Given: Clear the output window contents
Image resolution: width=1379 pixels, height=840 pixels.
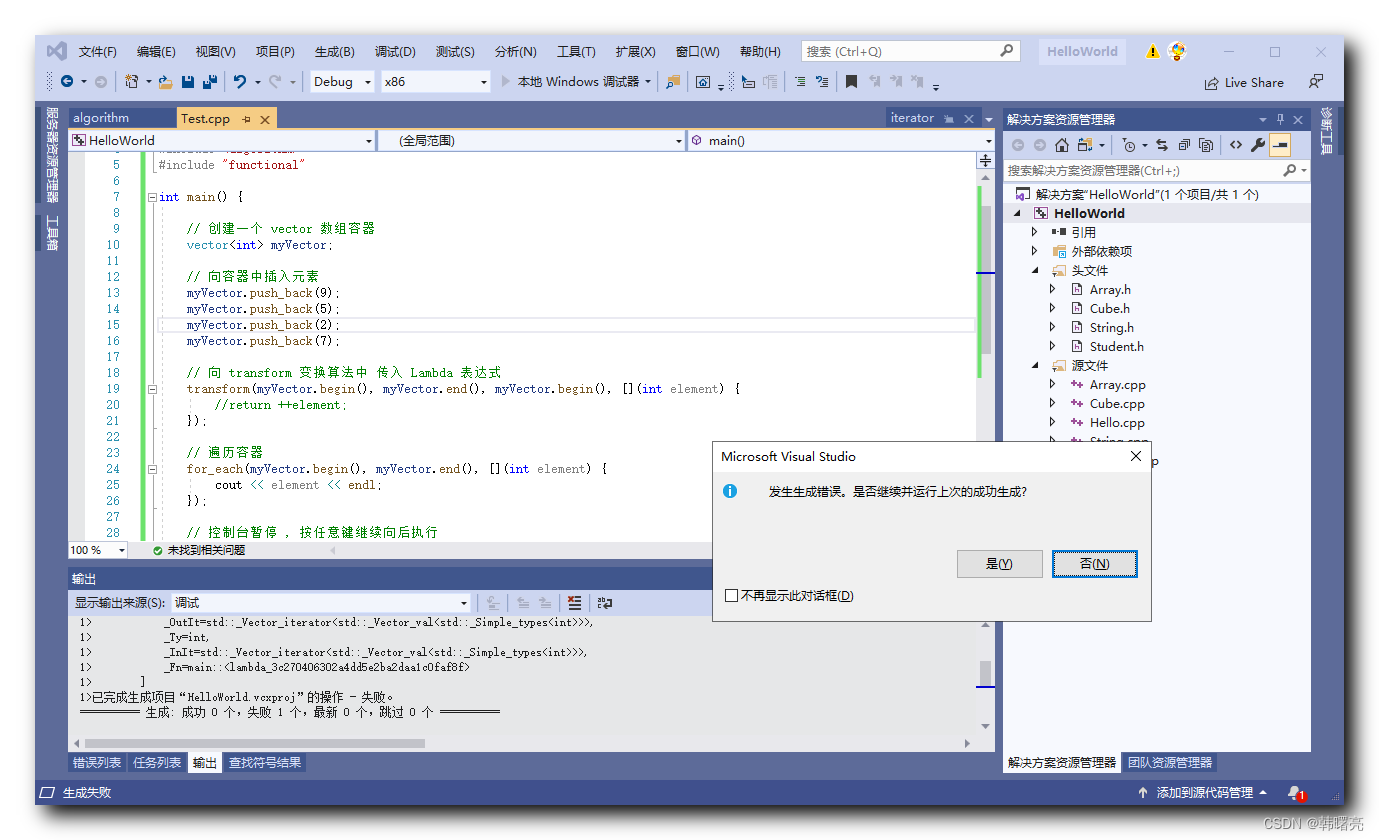Looking at the screenshot, I should pyautogui.click(x=574, y=602).
